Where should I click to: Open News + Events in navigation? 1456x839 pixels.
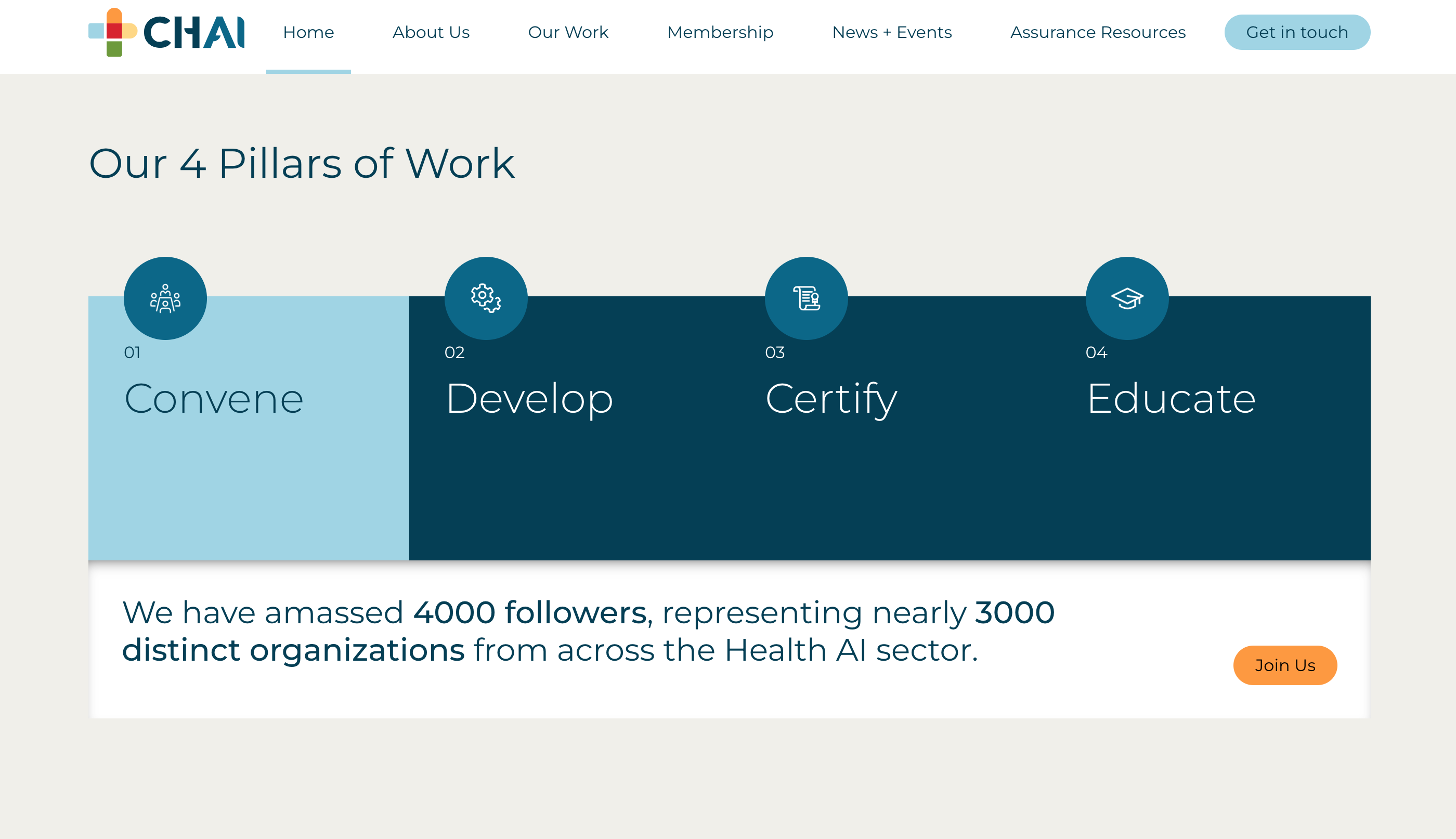point(892,32)
